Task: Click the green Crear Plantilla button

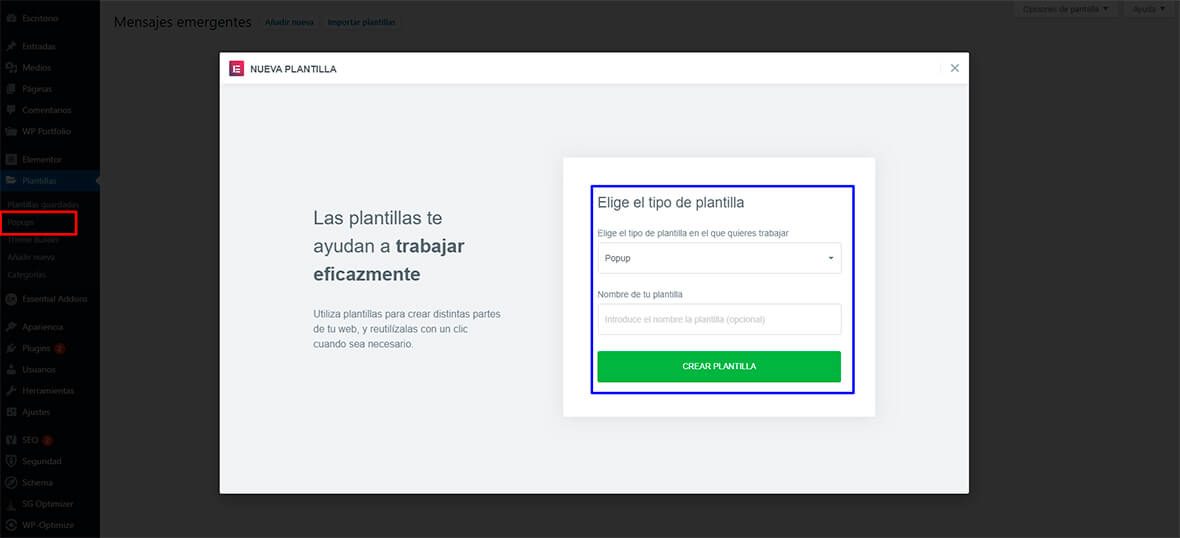Action: click(719, 366)
